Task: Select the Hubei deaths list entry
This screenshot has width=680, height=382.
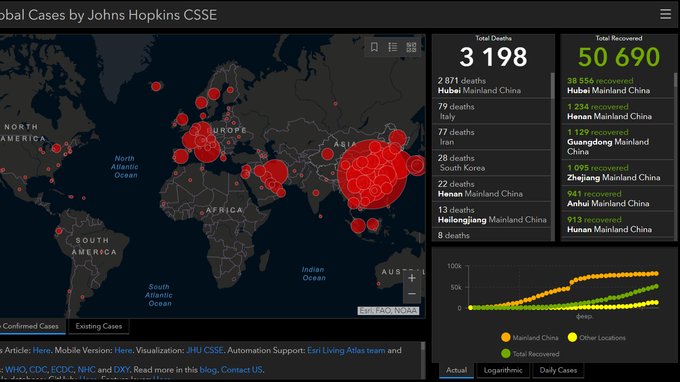Action: [x=491, y=85]
